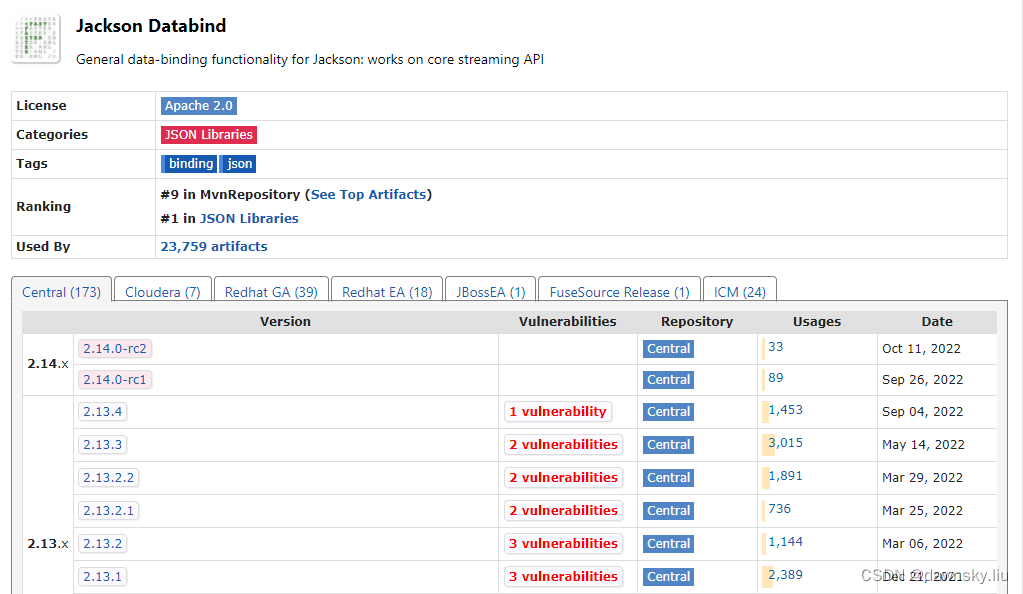Click the 2.13.x version group label
Image resolution: width=1023 pixels, height=594 pixels.
[48, 544]
